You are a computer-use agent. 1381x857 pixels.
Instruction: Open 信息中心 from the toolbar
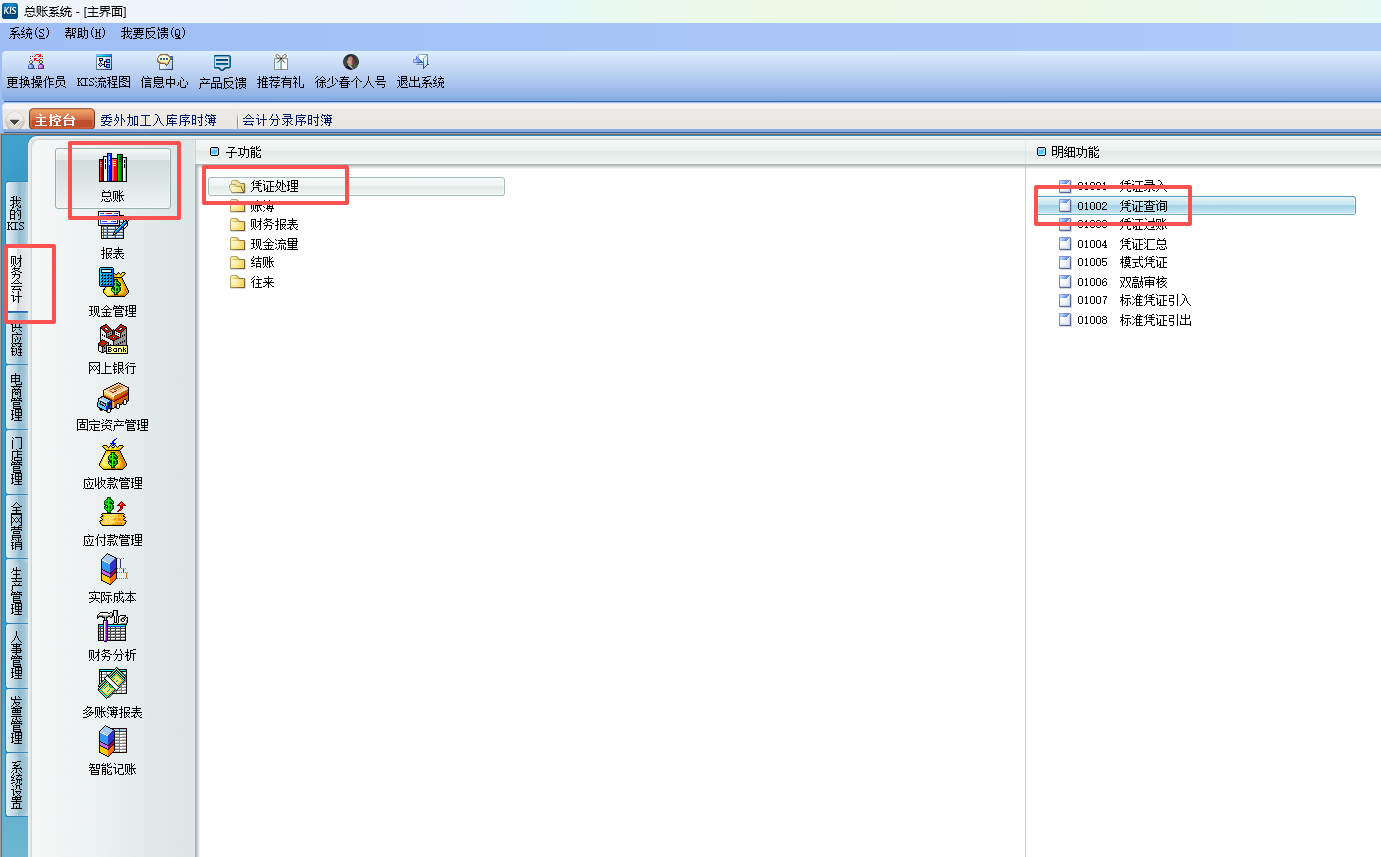[164, 63]
